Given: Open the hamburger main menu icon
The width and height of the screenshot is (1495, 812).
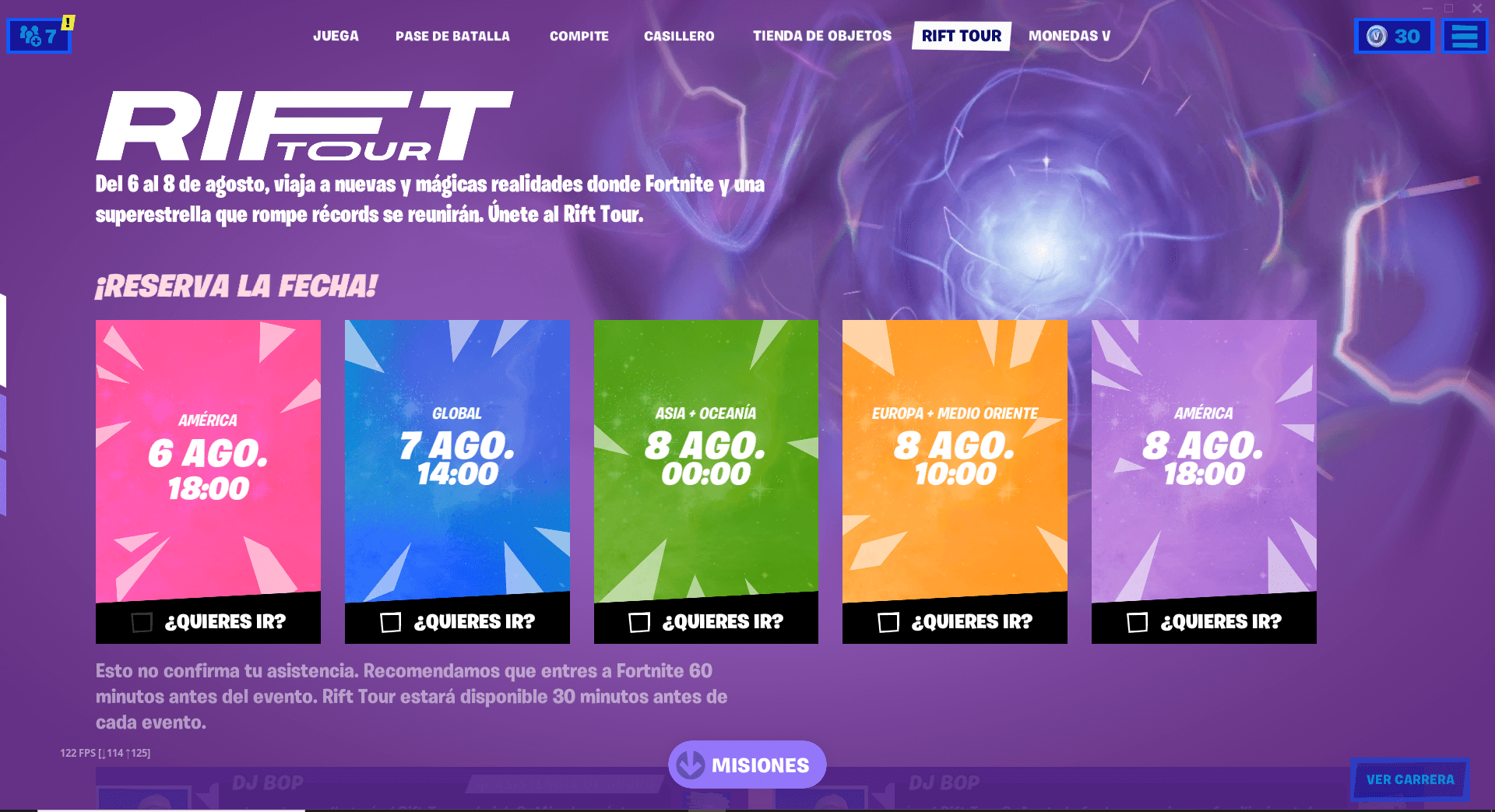Looking at the screenshot, I should pos(1465,36).
